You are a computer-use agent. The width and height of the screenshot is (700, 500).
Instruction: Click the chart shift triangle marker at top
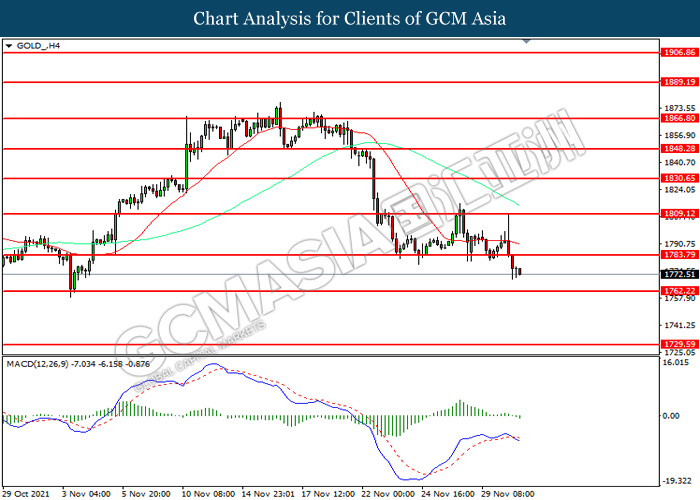pyautogui.click(x=526, y=41)
